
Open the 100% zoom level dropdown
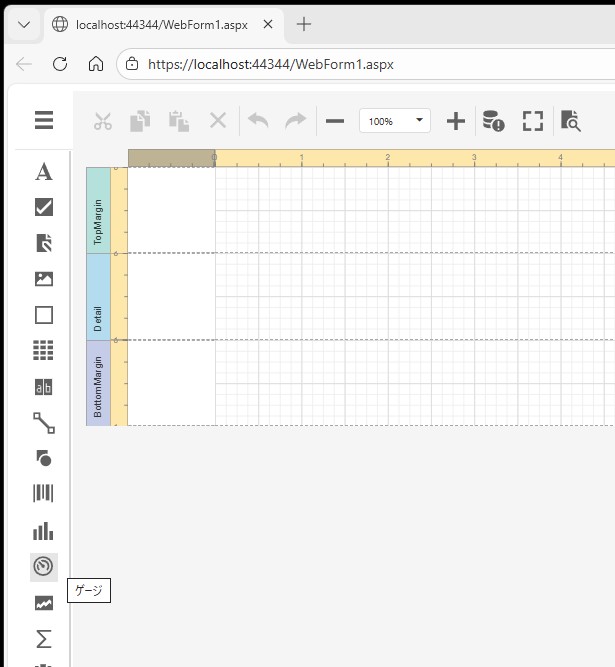point(394,121)
